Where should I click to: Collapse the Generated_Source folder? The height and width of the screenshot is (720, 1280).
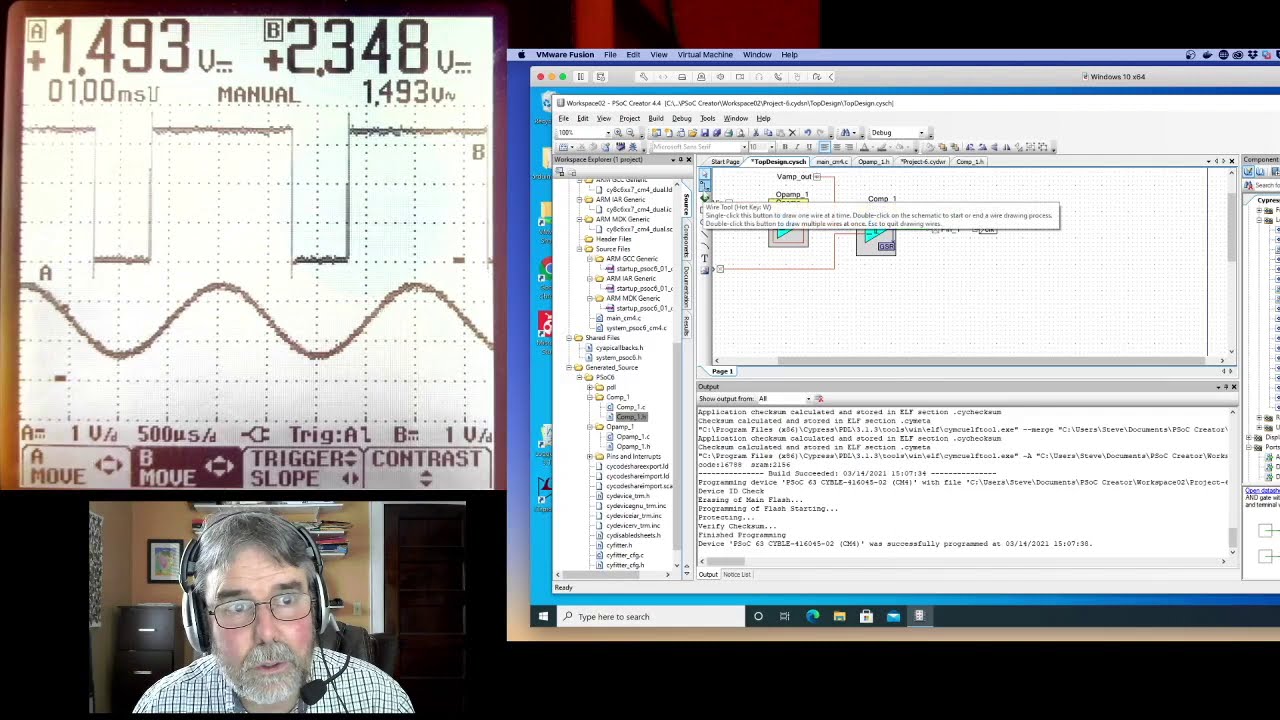pos(569,367)
